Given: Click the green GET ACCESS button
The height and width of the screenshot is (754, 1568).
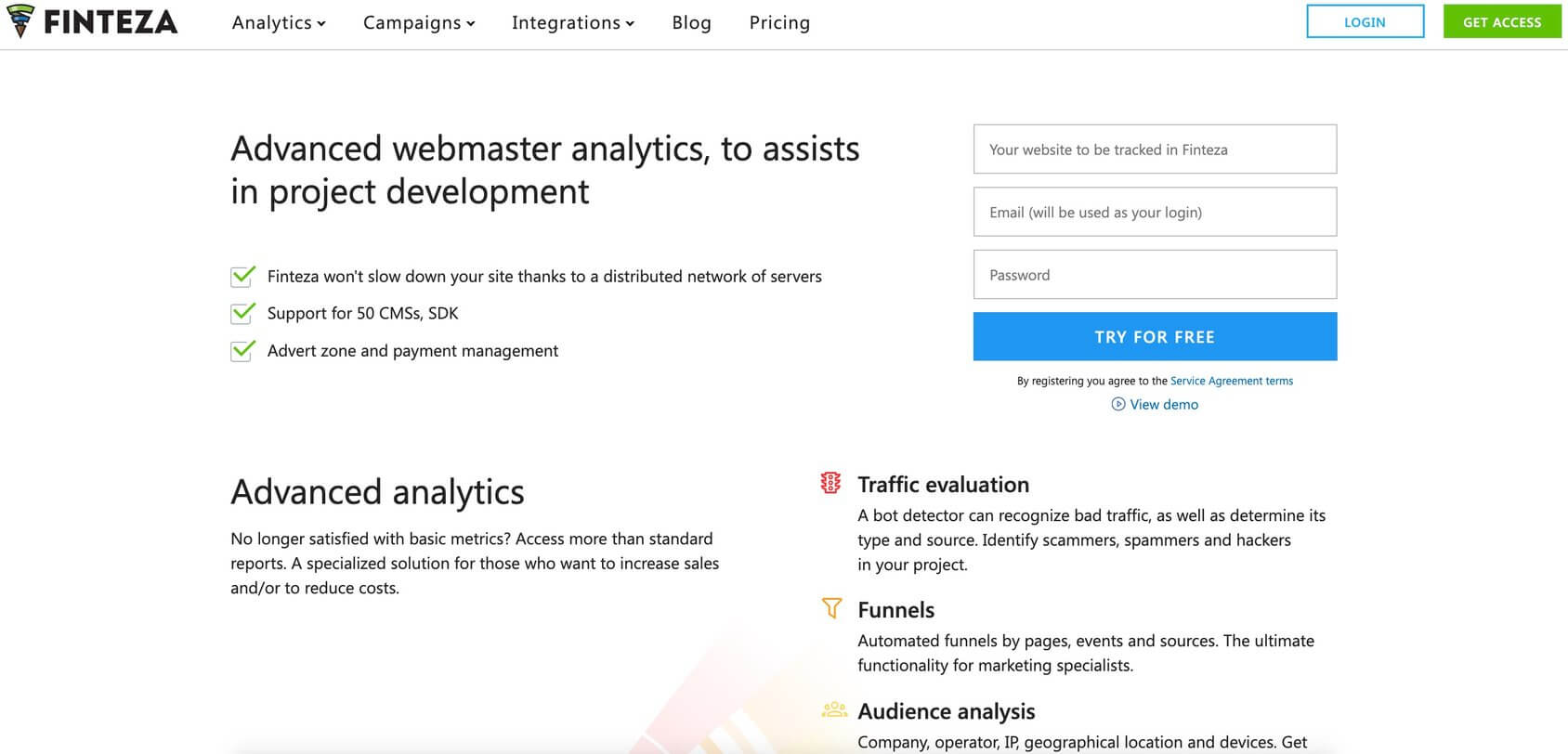Looking at the screenshot, I should [1501, 22].
